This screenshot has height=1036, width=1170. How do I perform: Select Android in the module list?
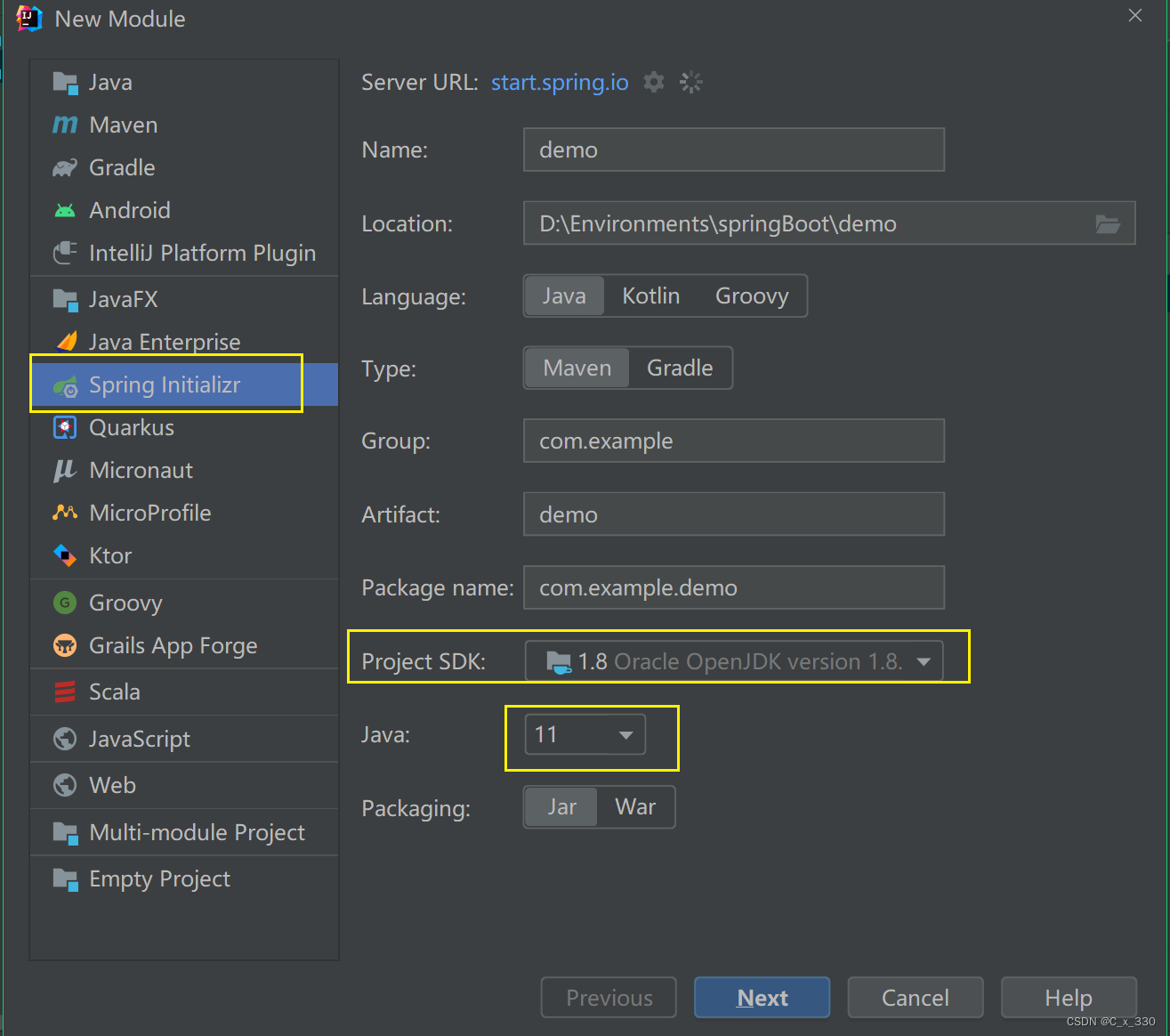(184, 210)
